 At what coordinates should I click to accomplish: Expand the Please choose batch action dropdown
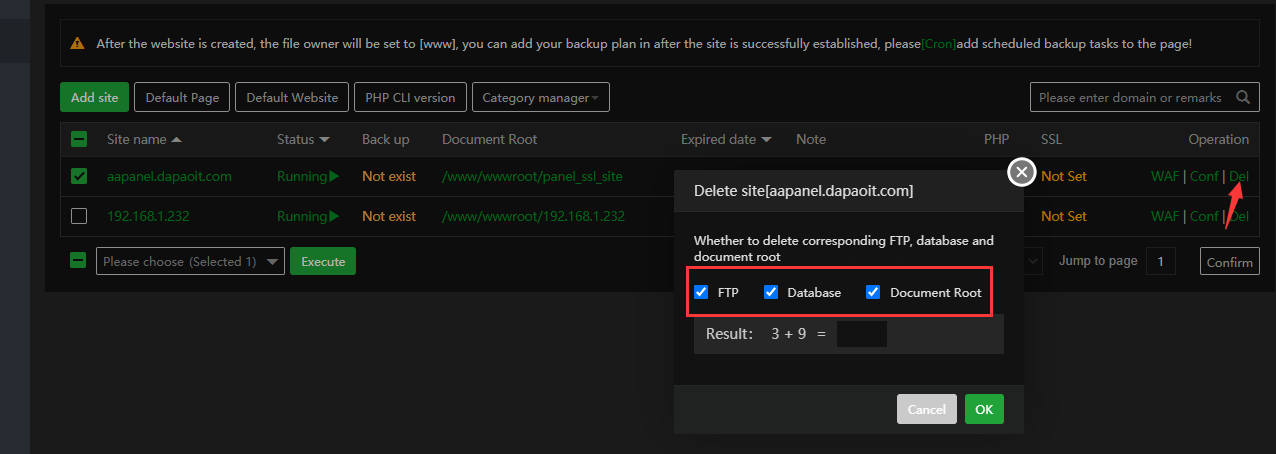190,262
